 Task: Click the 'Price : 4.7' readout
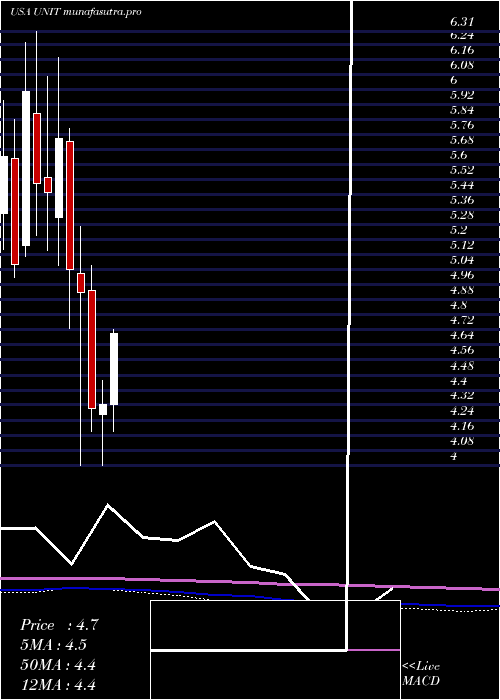coord(58,625)
